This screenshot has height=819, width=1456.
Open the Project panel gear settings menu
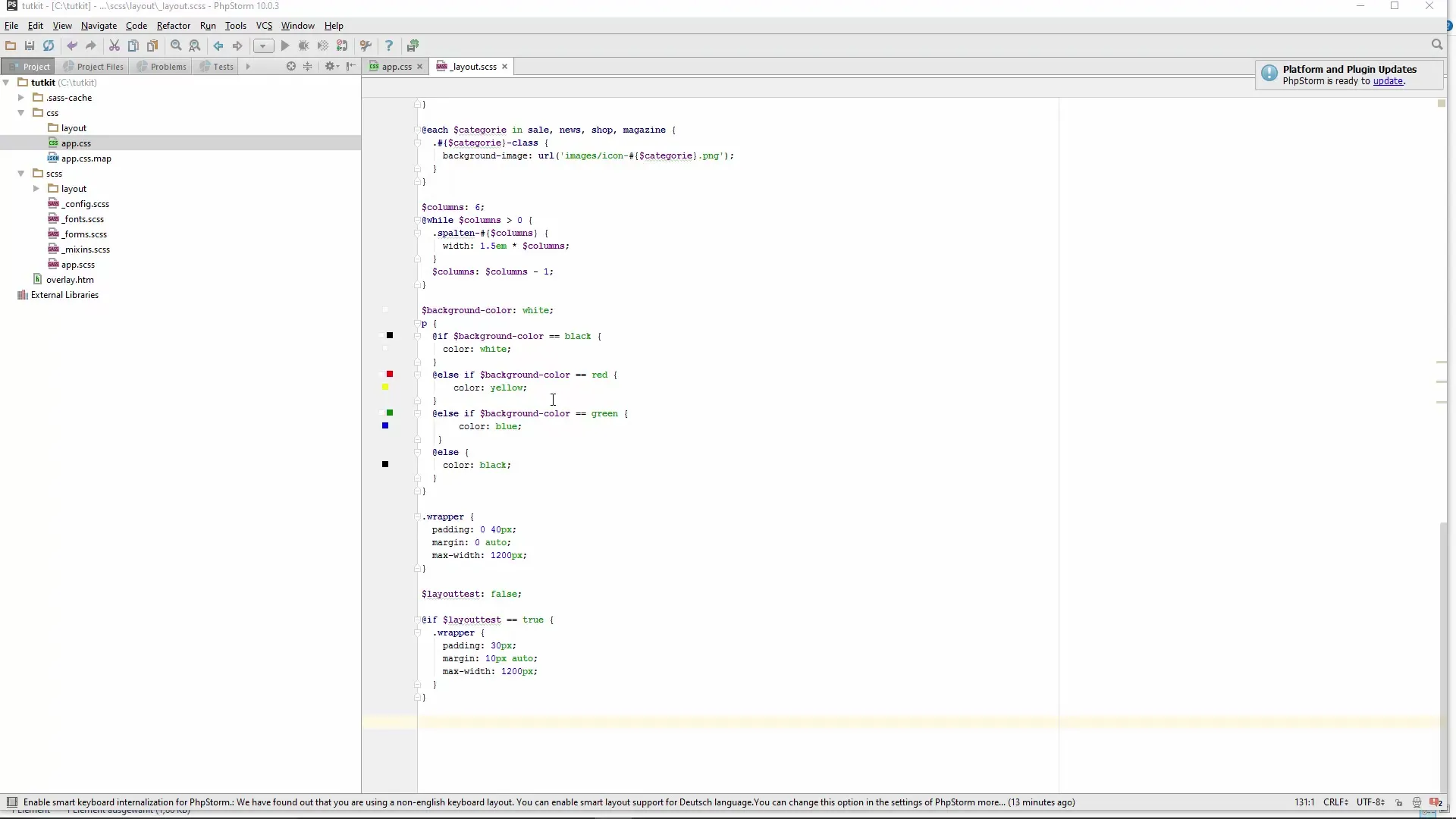tap(331, 67)
